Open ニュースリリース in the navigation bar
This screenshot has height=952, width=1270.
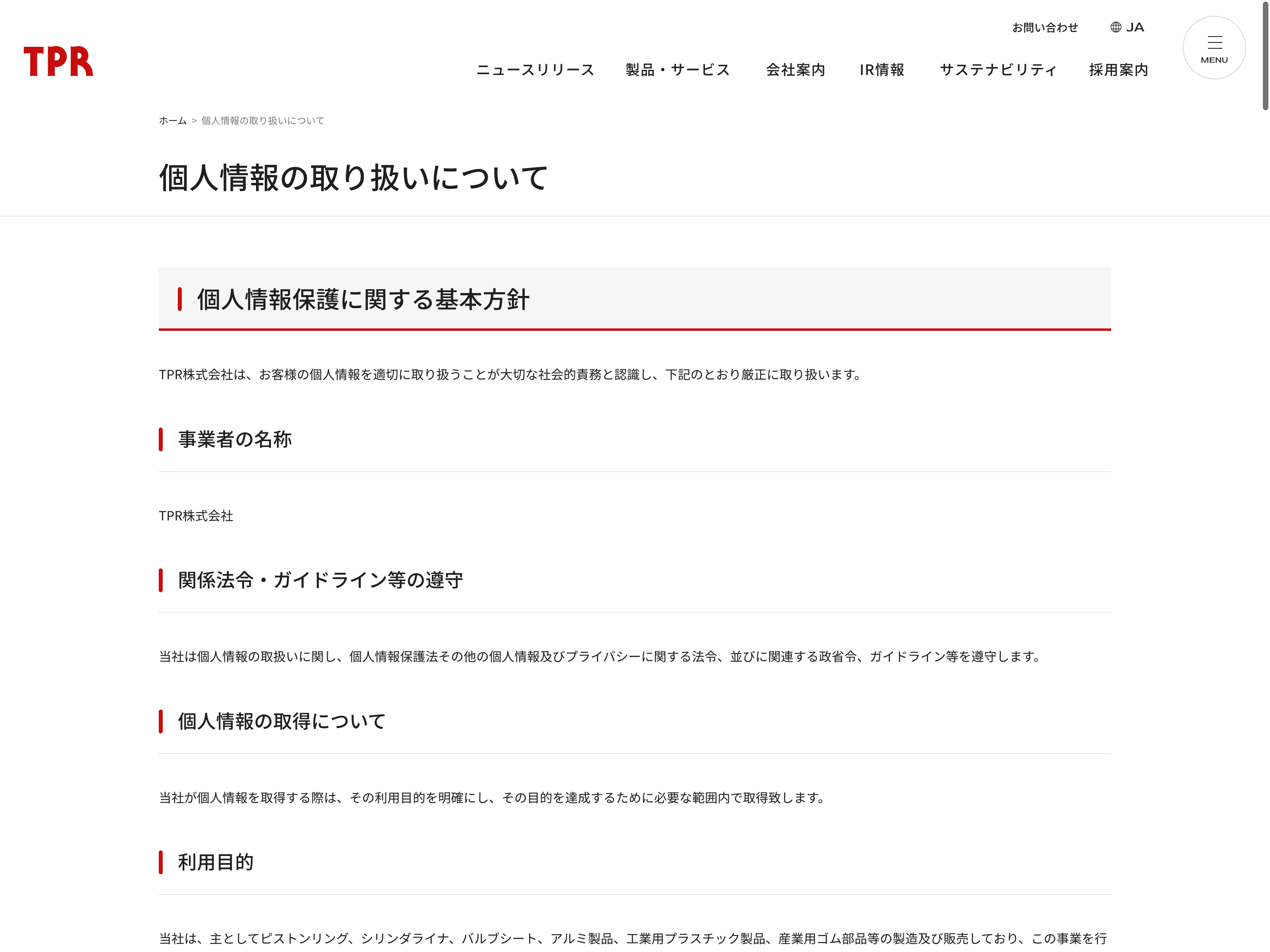pyautogui.click(x=535, y=70)
